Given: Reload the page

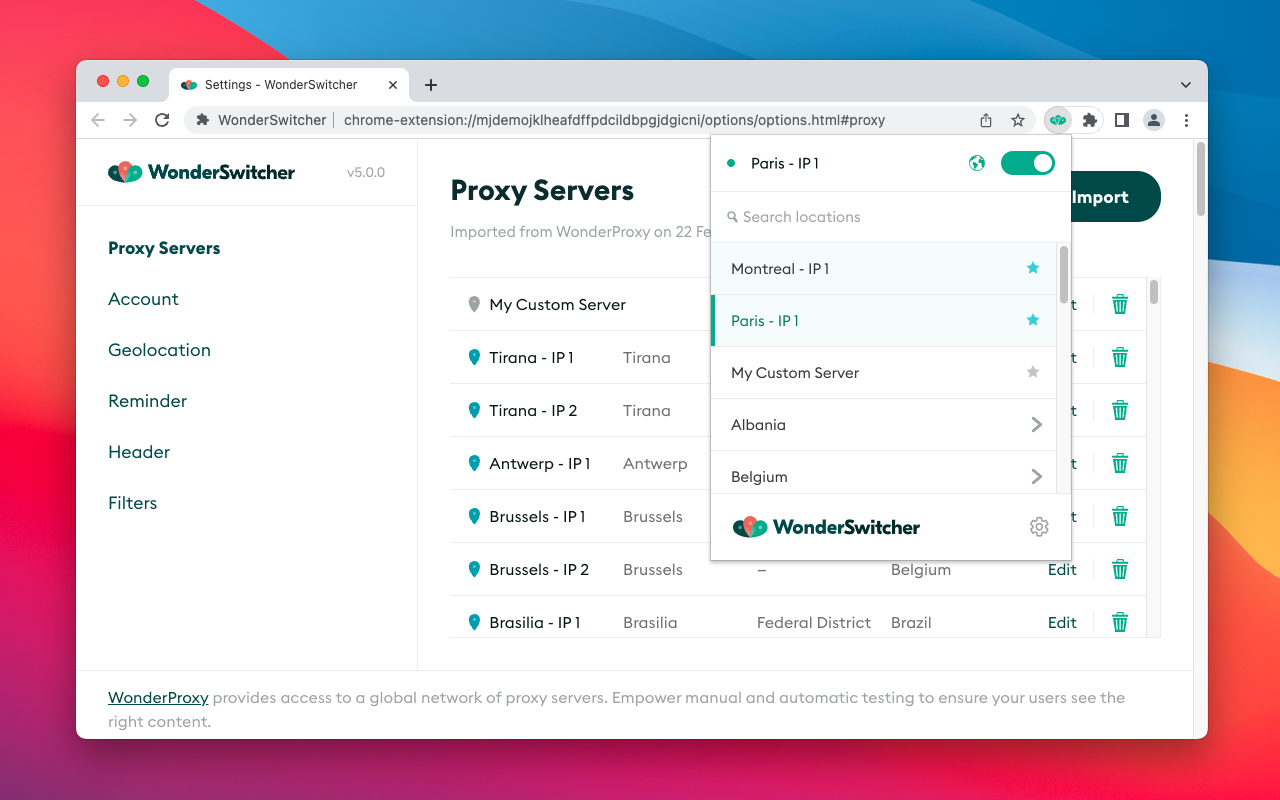Looking at the screenshot, I should click(x=162, y=120).
